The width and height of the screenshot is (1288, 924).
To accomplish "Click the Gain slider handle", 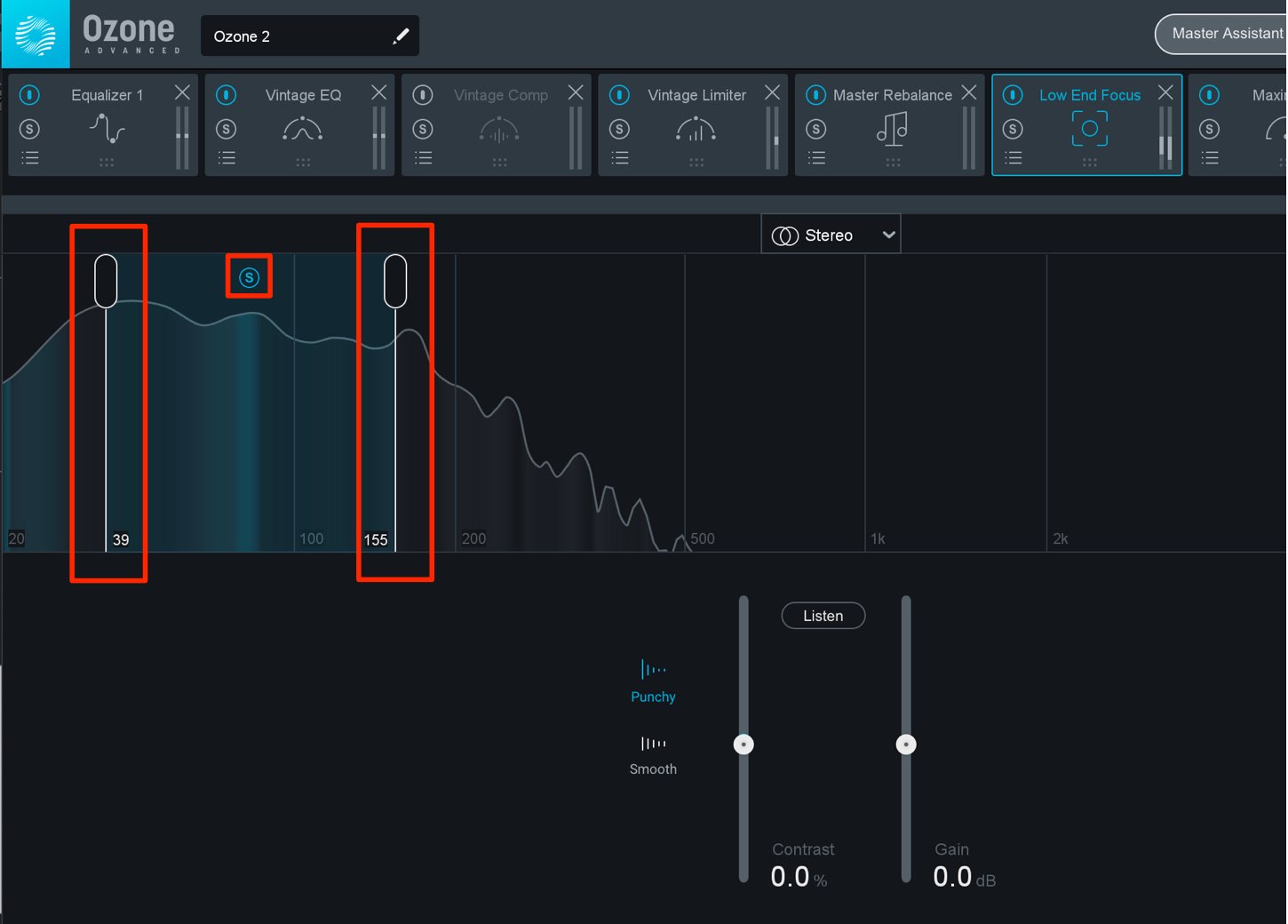I will click(x=906, y=744).
